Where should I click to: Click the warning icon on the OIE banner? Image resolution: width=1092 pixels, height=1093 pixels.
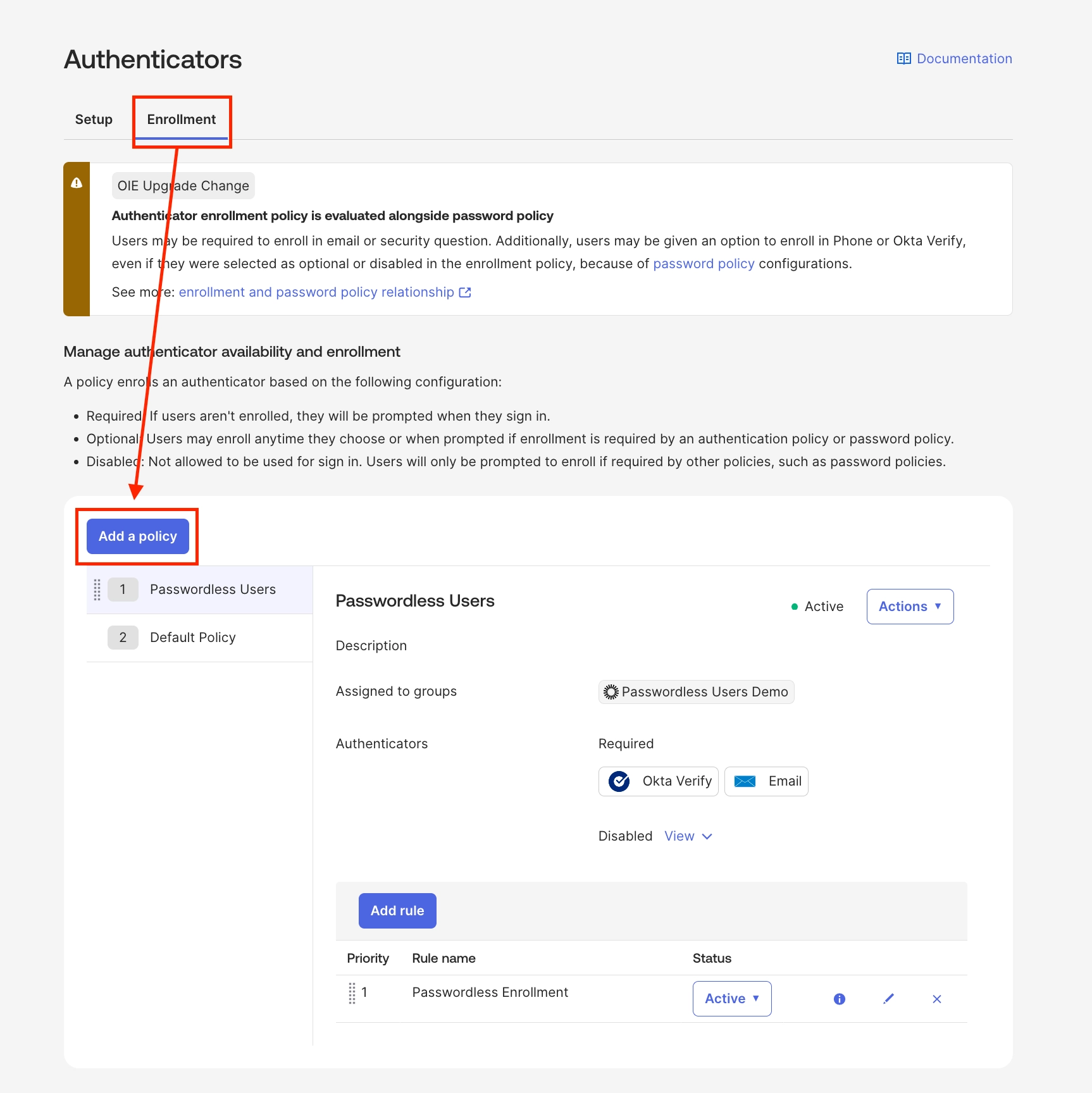point(77,183)
